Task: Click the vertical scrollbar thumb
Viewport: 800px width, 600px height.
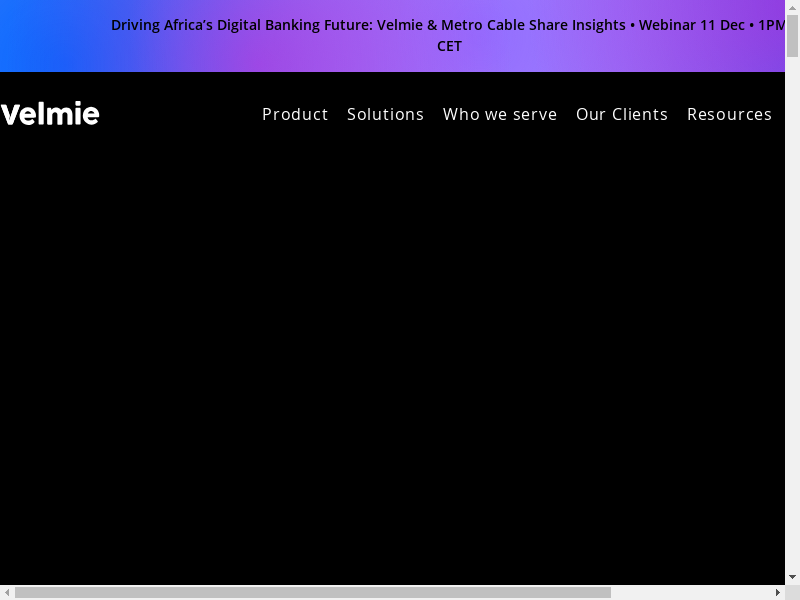Action: coord(792,37)
